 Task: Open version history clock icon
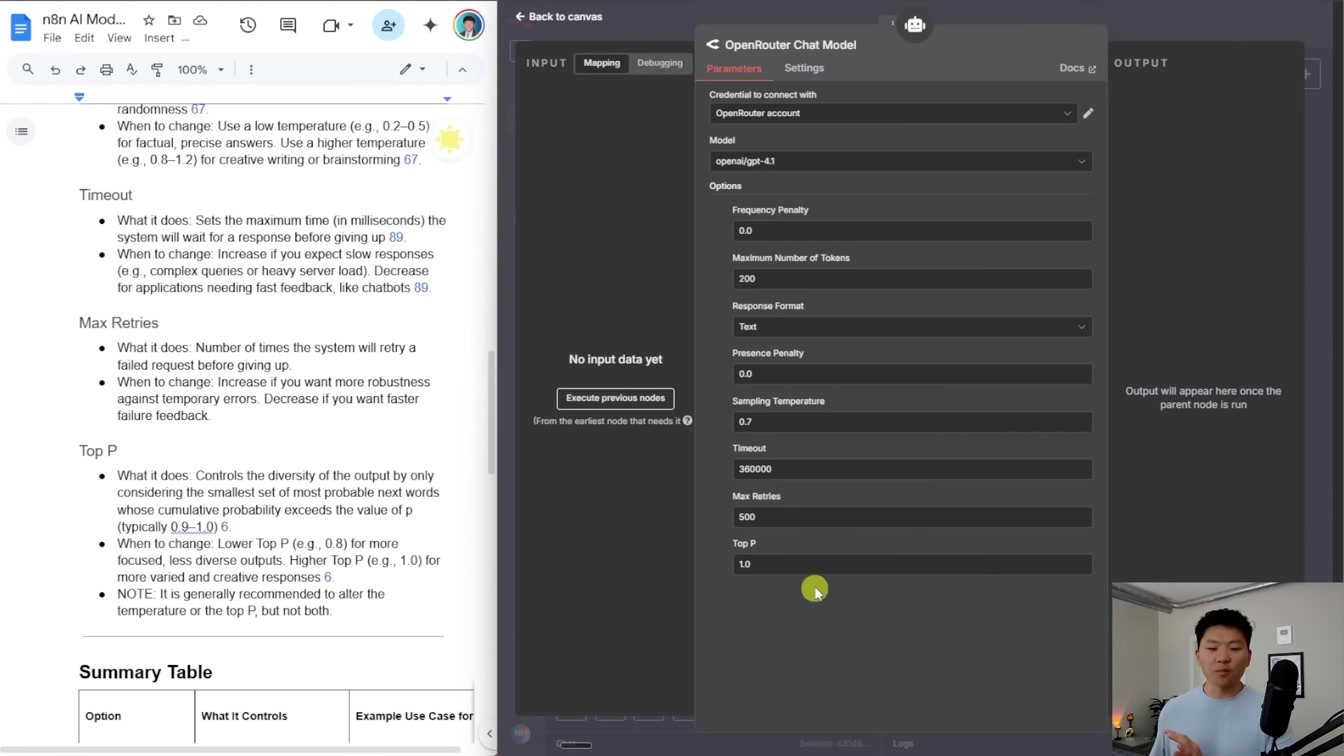pos(248,25)
